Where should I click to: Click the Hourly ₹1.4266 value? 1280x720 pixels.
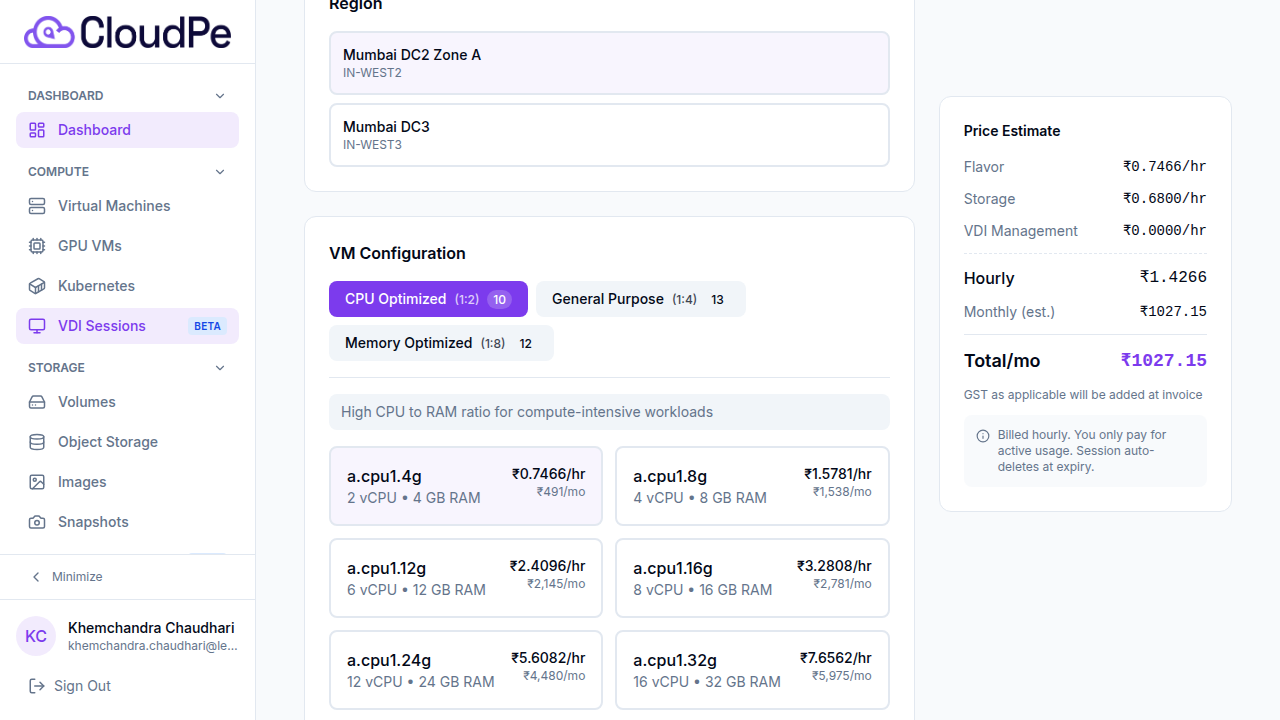pos(1173,277)
